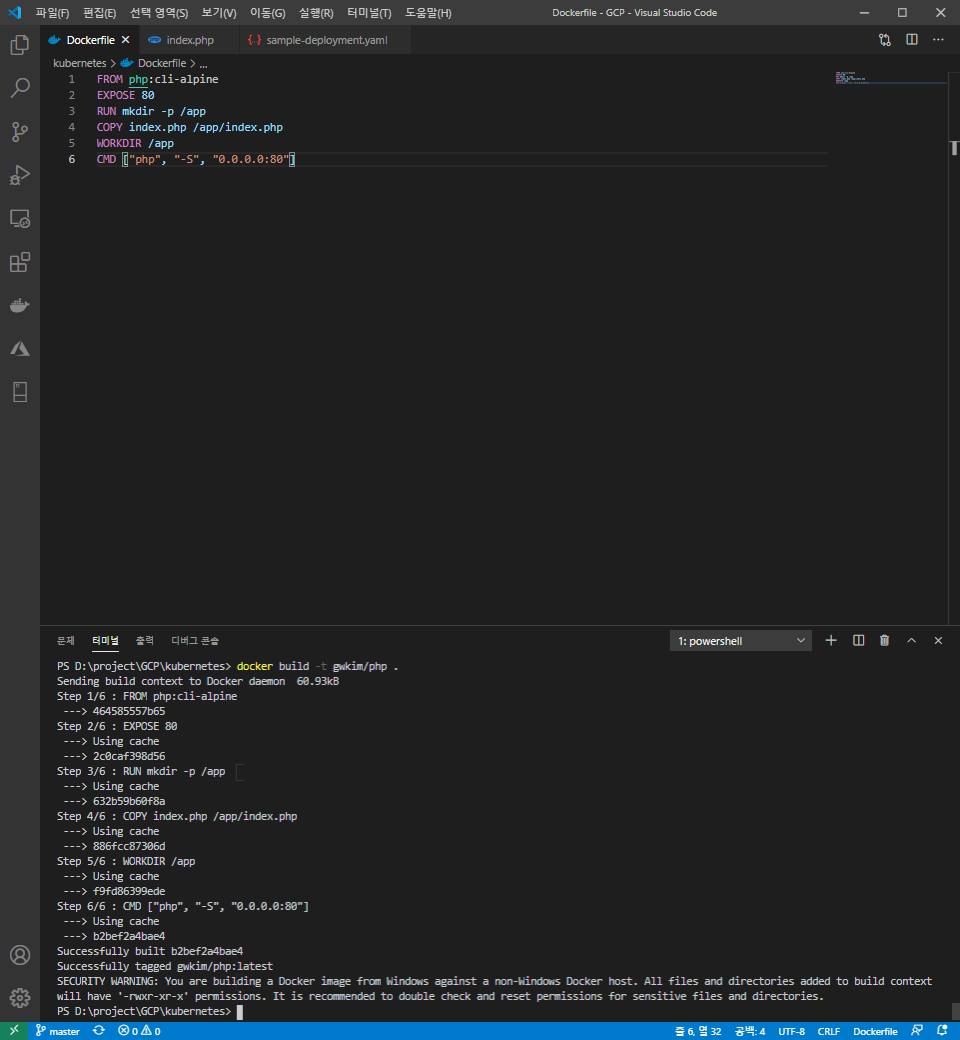Open the 터미널(T) menu
This screenshot has height=1040, width=960.
tap(369, 13)
